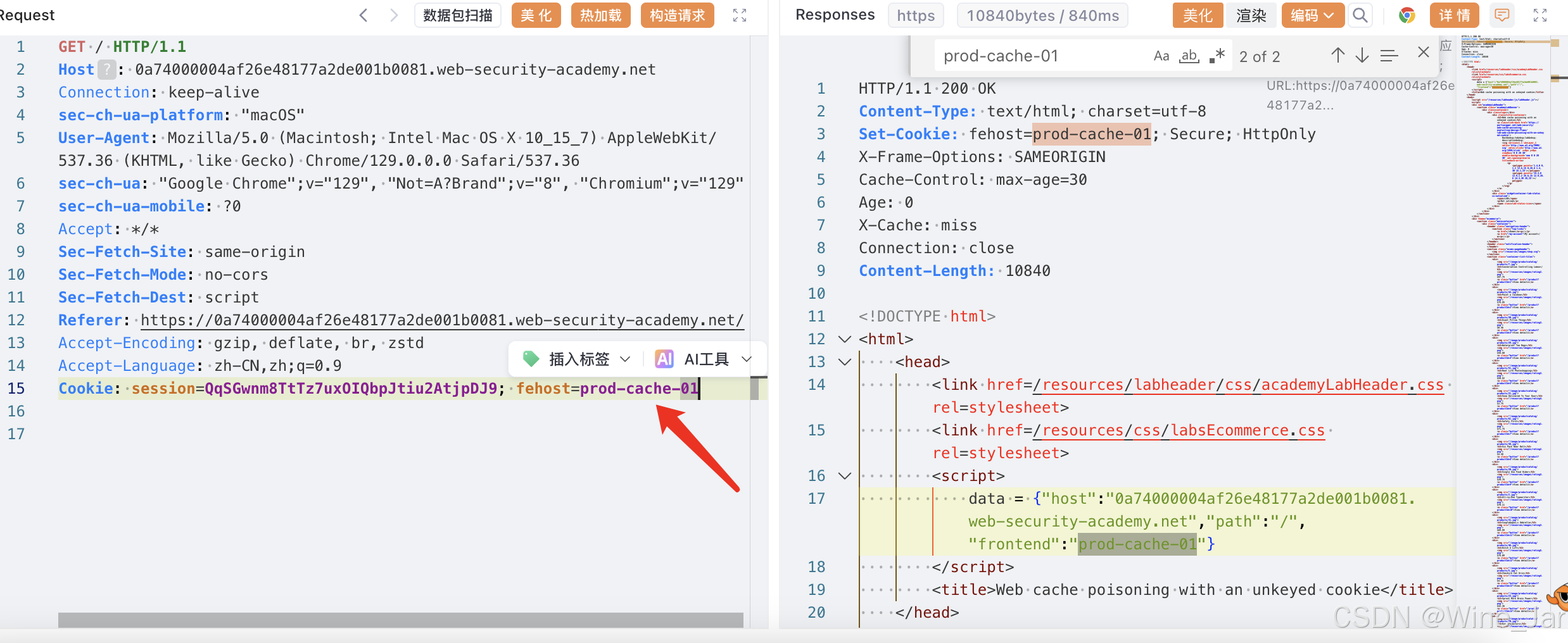This screenshot has width=1568, height=643.
Task: Toggle the request 美化 beautify button
Action: pos(536,15)
